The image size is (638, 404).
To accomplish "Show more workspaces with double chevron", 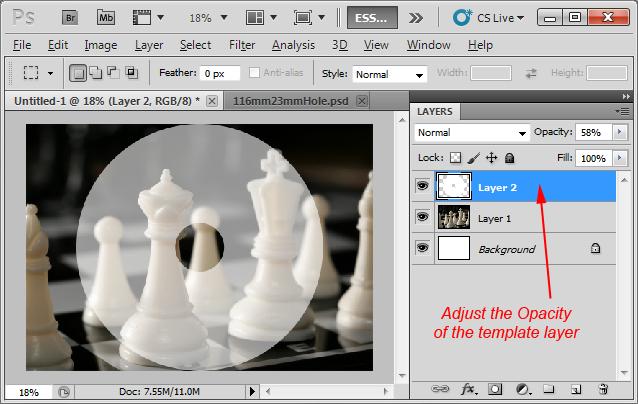I will 415,18.
